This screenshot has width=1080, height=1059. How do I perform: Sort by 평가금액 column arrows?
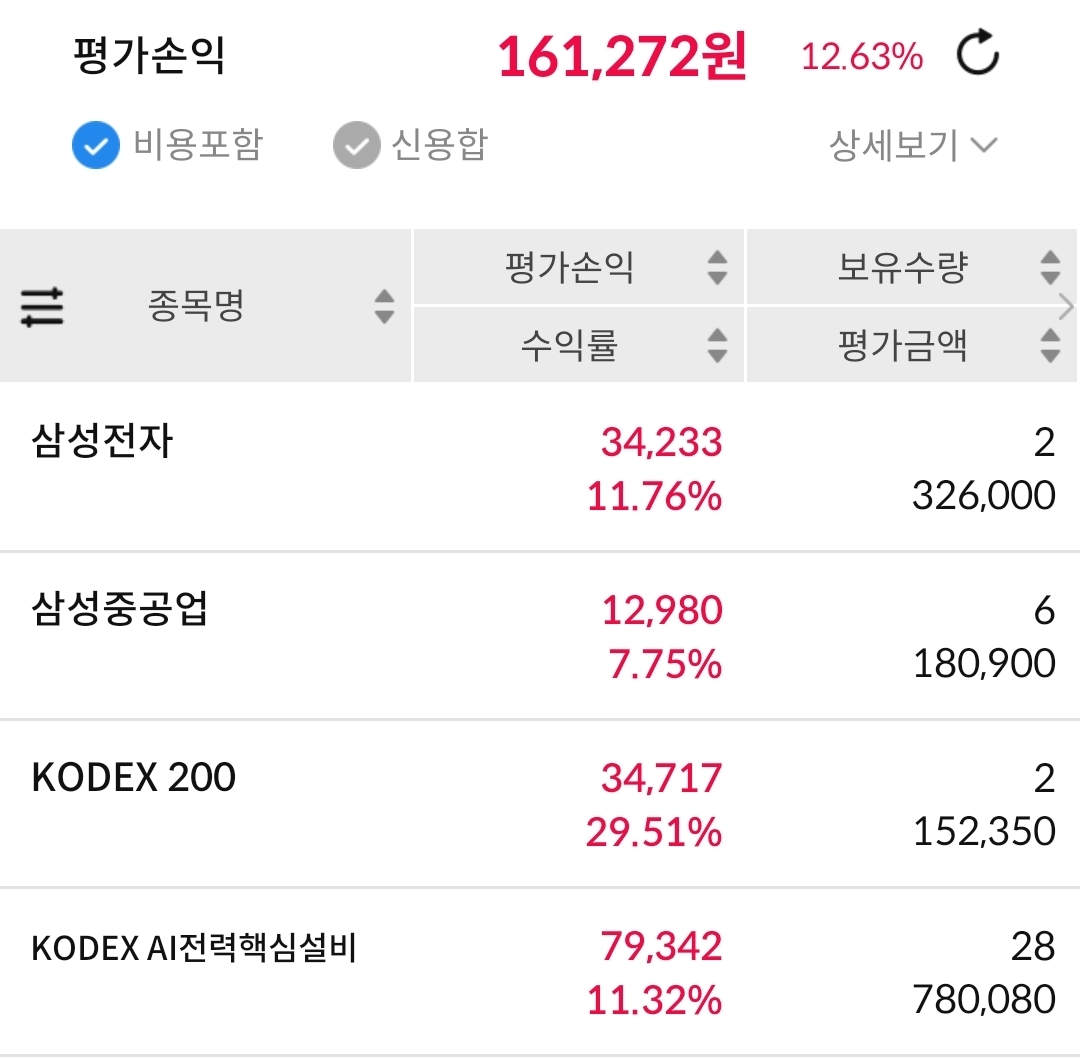(1049, 345)
